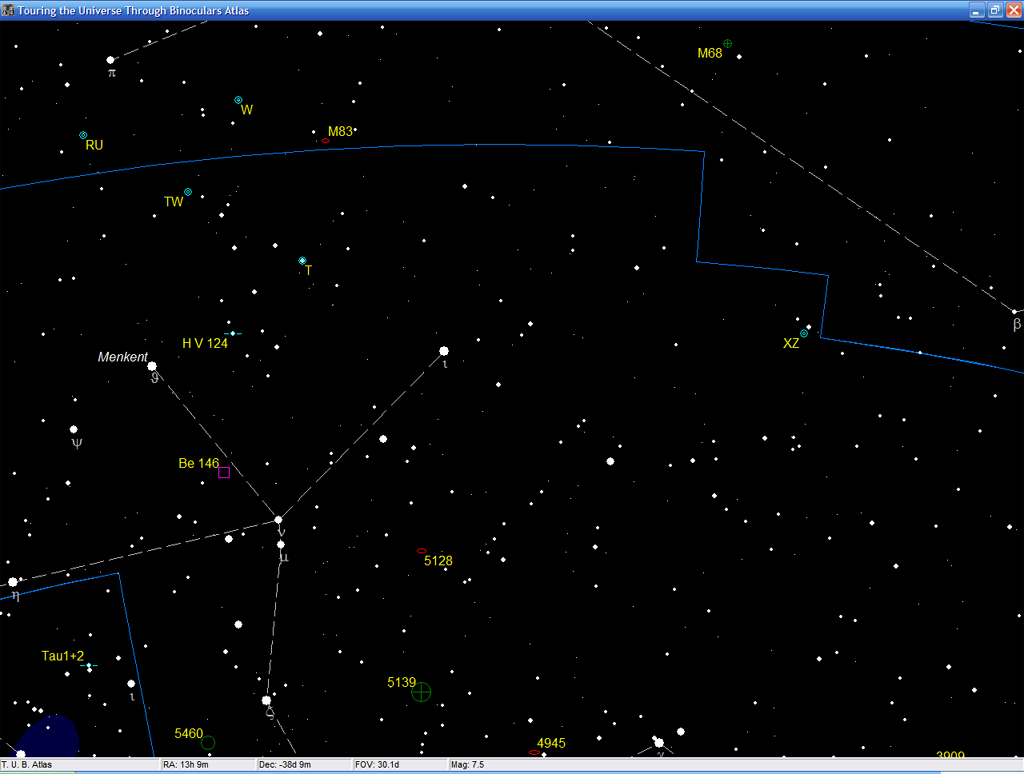Click the 'Be 146' label
The height and width of the screenshot is (774, 1024).
pyautogui.click(x=199, y=463)
